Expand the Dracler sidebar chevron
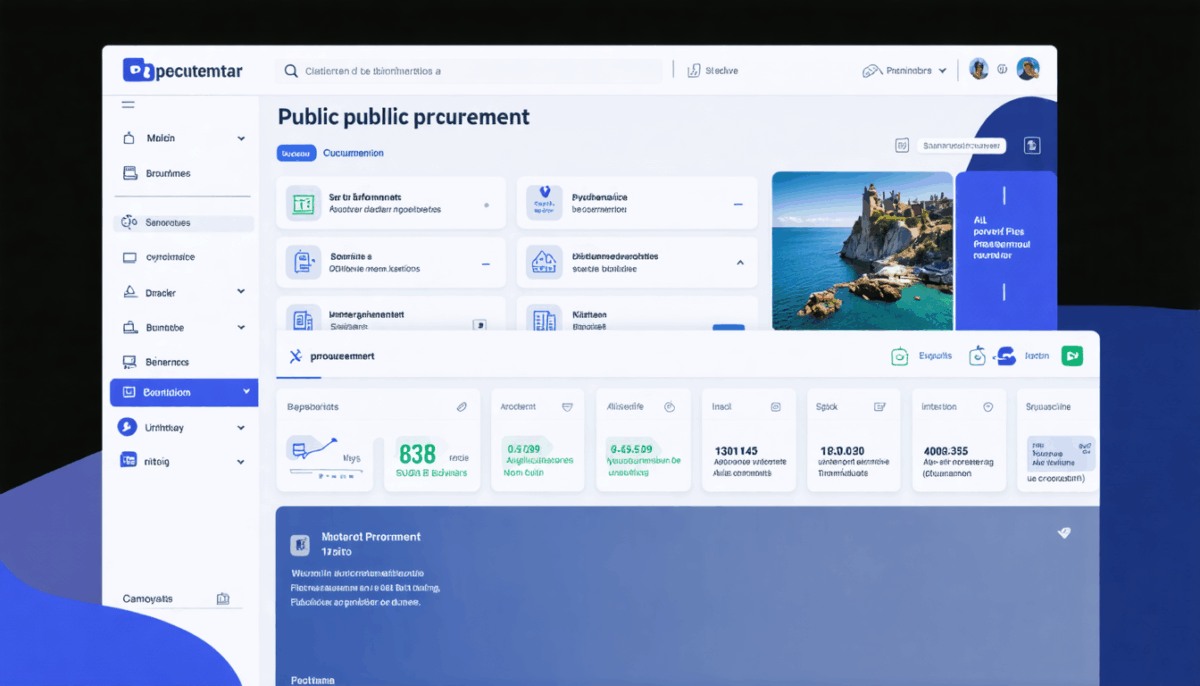The height and width of the screenshot is (686, 1200). point(241,292)
